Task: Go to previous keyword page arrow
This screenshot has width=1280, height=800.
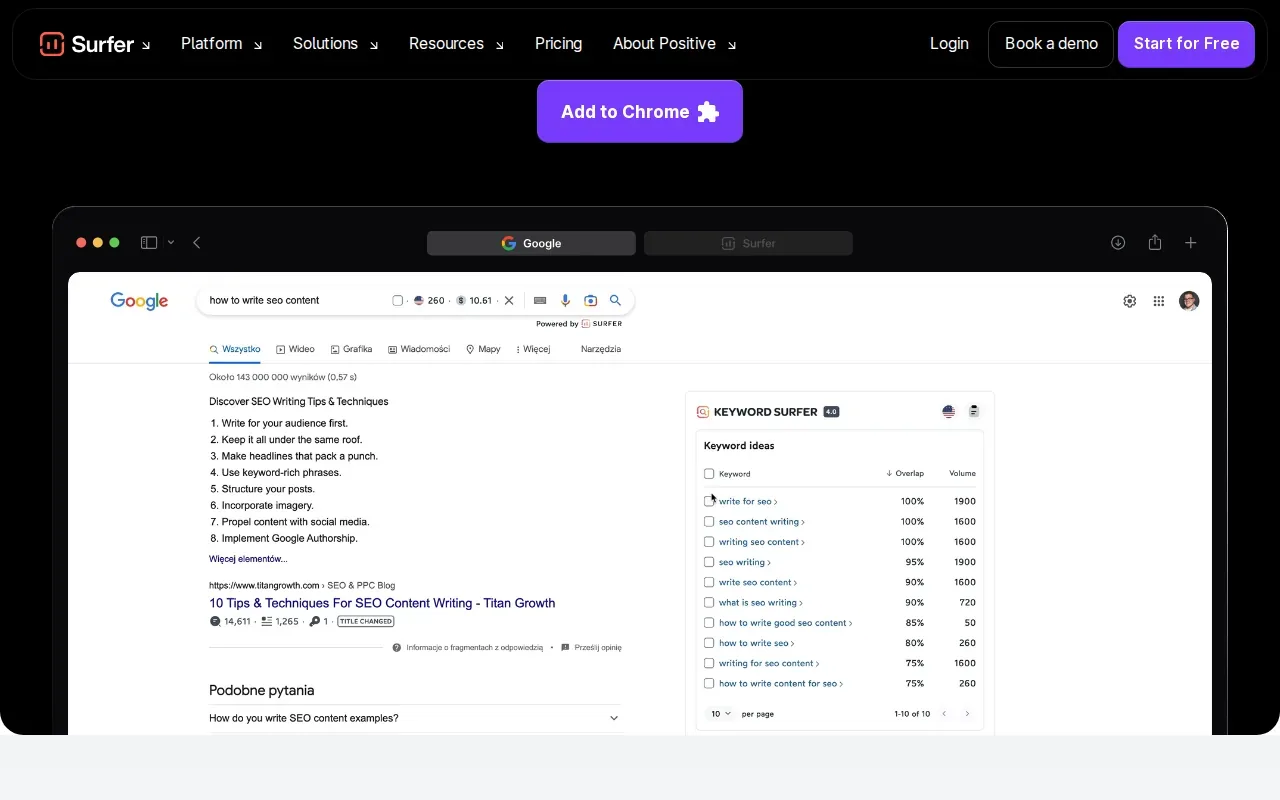Action: tap(944, 714)
